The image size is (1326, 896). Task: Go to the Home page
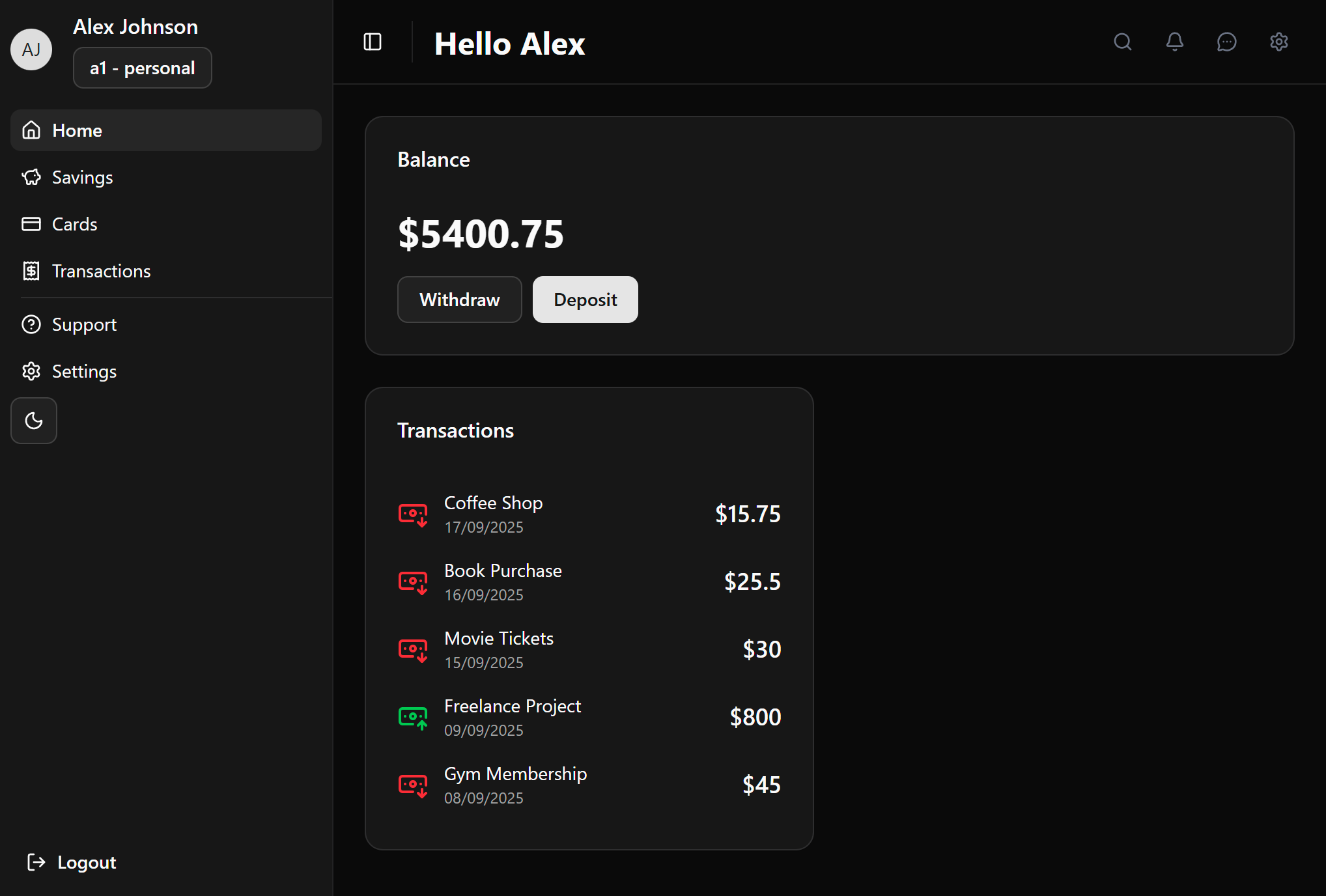tap(77, 130)
